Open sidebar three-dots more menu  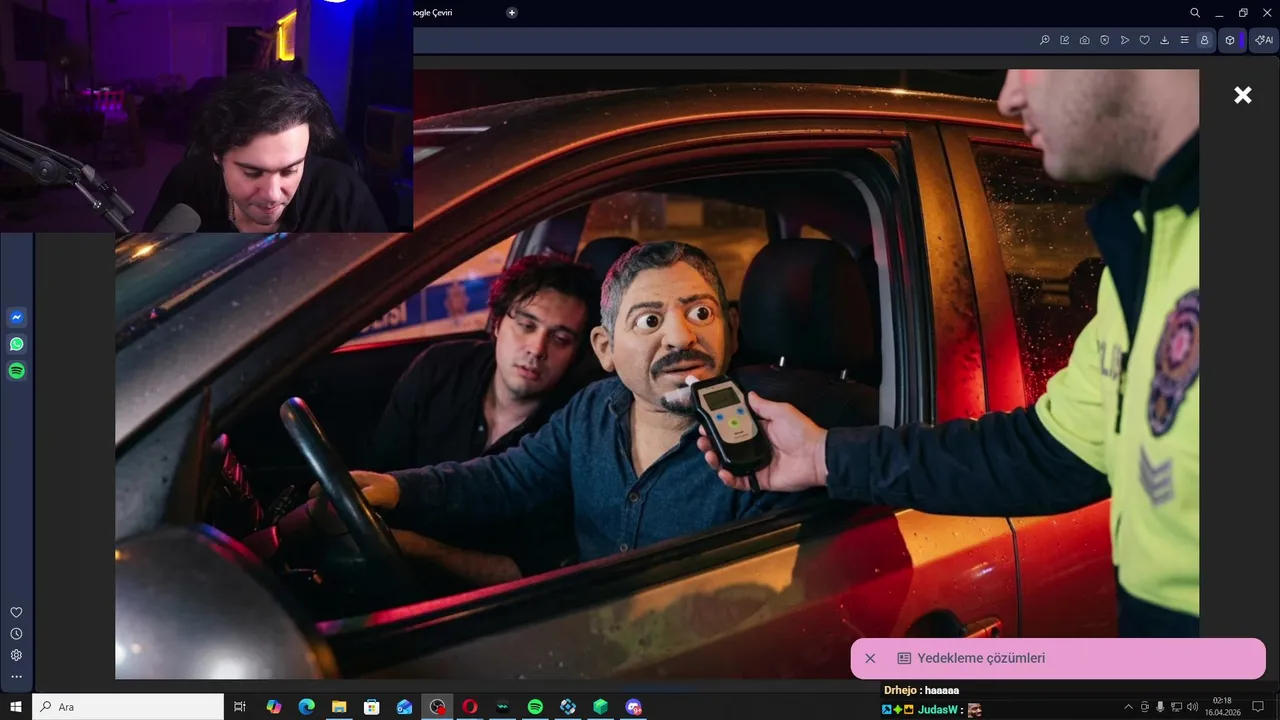pos(16,677)
